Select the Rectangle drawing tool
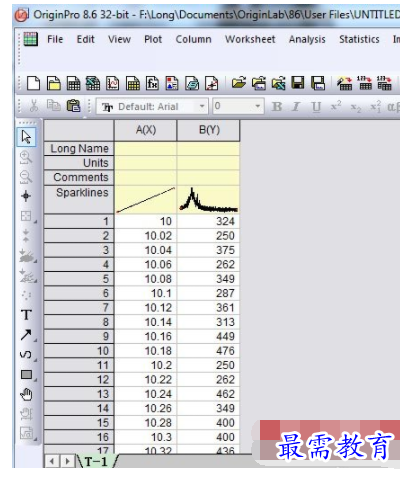 (x=26, y=375)
